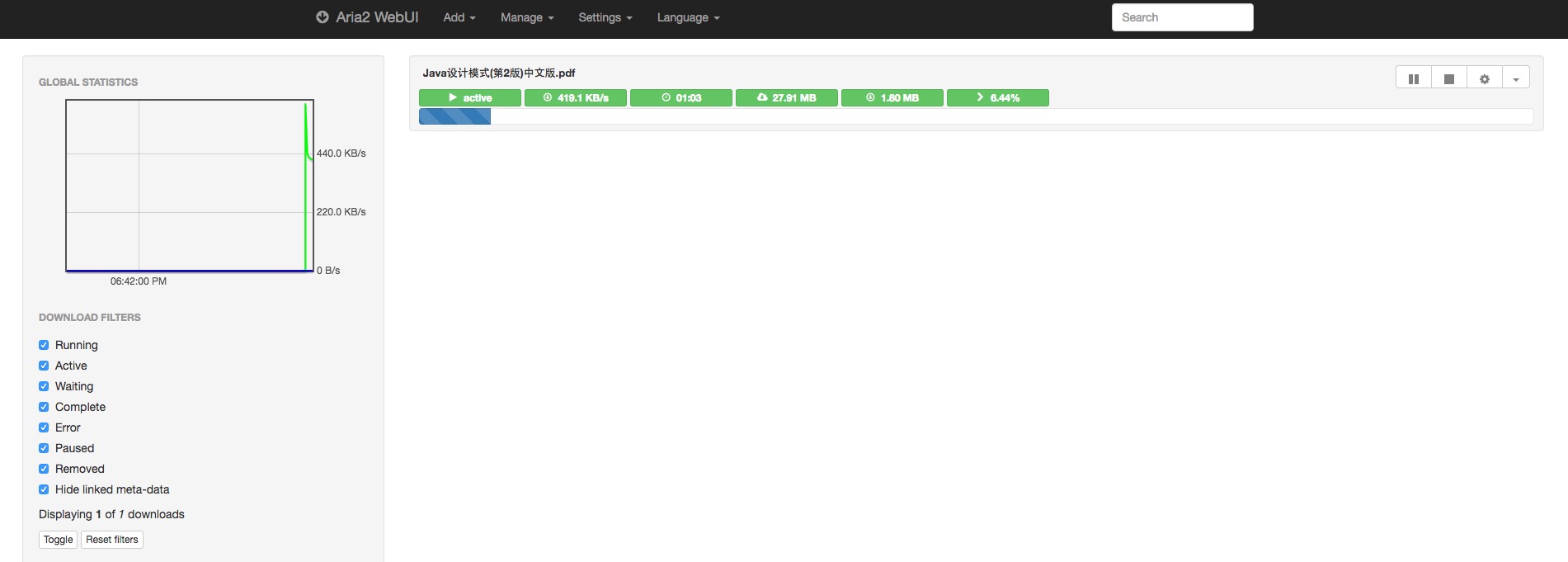Toggle the Complete filter checkbox
This screenshot has height=562, width=1568.
pos(44,407)
